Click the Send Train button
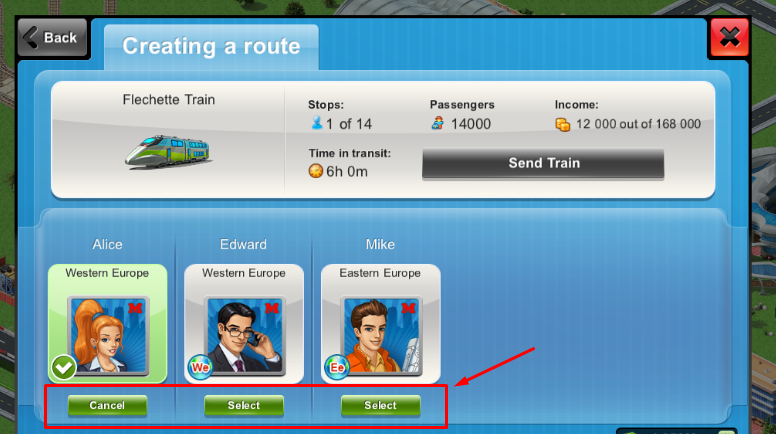The height and width of the screenshot is (434, 776). (543, 163)
